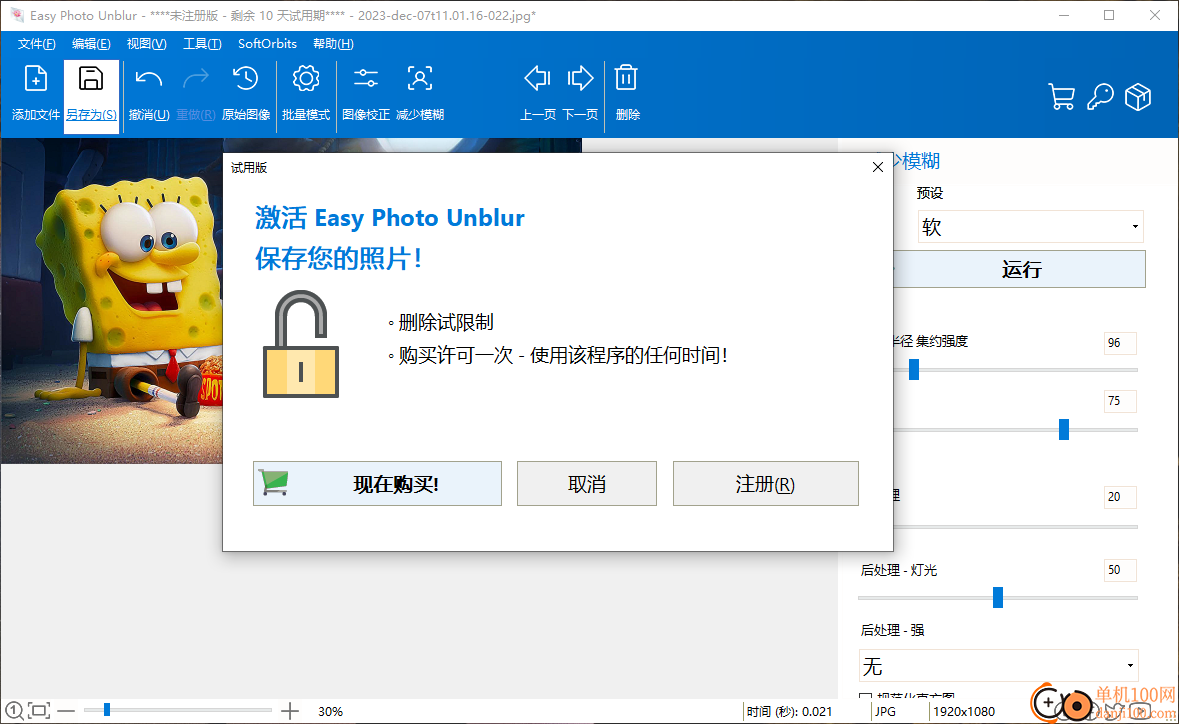Click the padlock icon in the dialog
The height and width of the screenshot is (724, 1179).
pos(301,344)
